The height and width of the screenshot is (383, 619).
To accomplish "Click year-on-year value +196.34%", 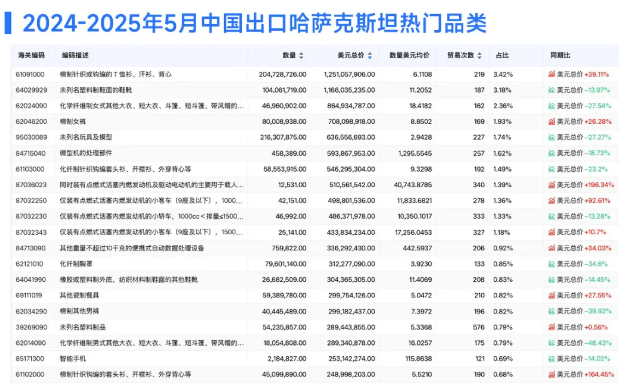I will click(x=599, y=185).
